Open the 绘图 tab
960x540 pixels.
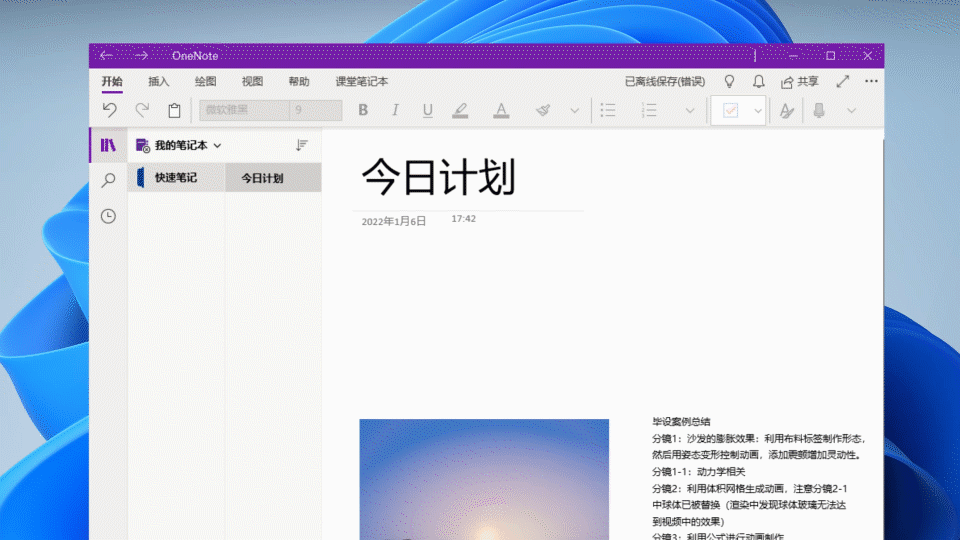[205, 81]
